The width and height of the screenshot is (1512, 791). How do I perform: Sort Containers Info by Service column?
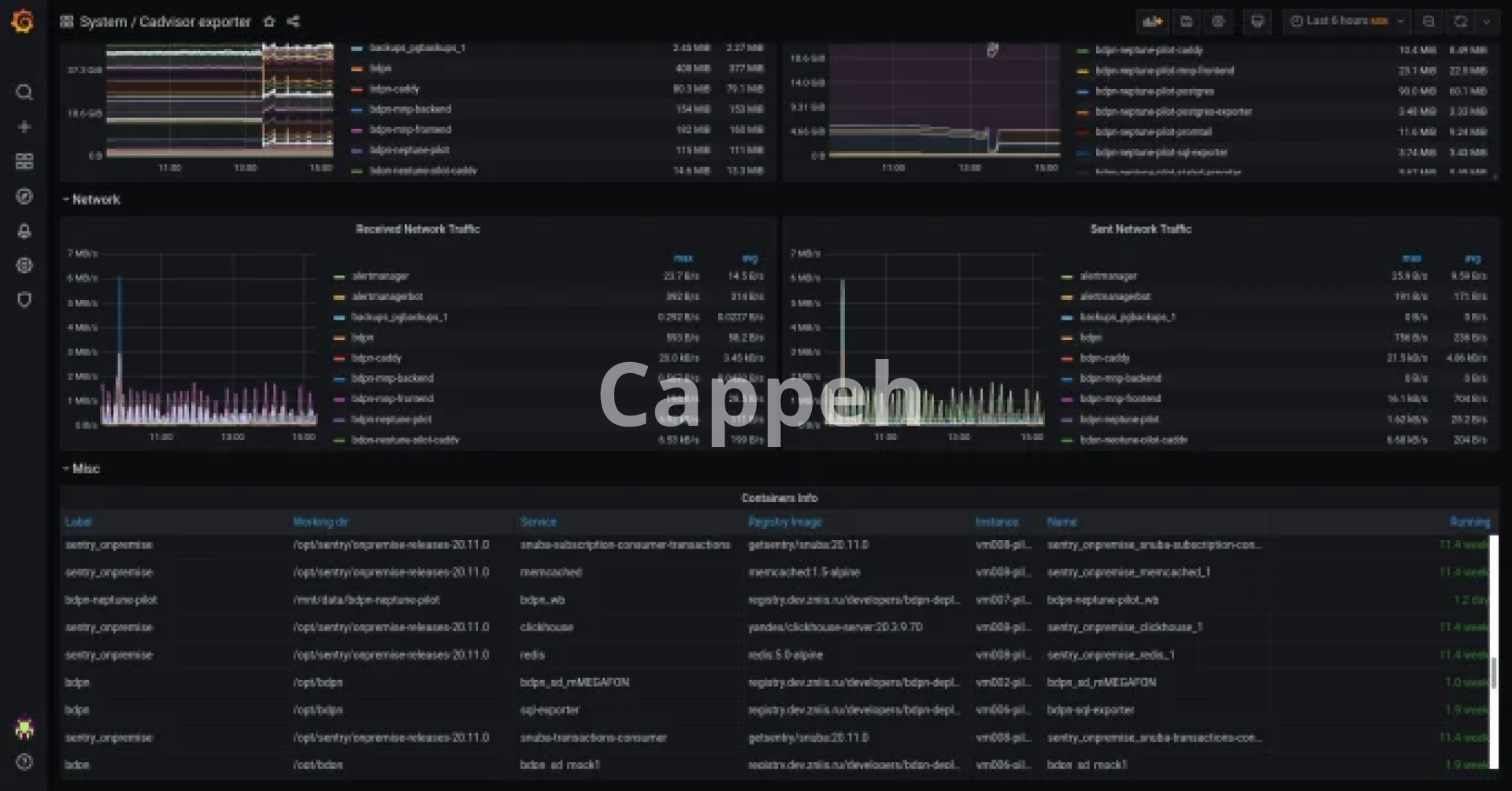[x=538, y=522]
